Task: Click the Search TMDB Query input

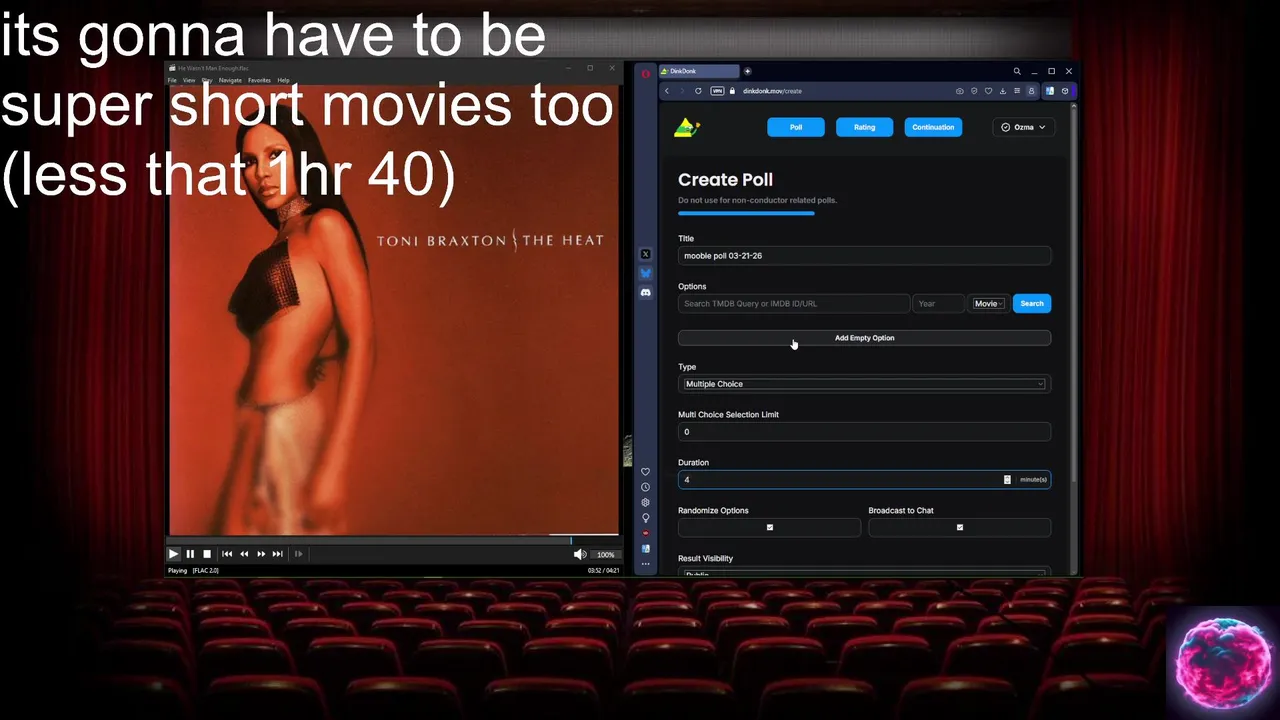Action: click(794, 303)
